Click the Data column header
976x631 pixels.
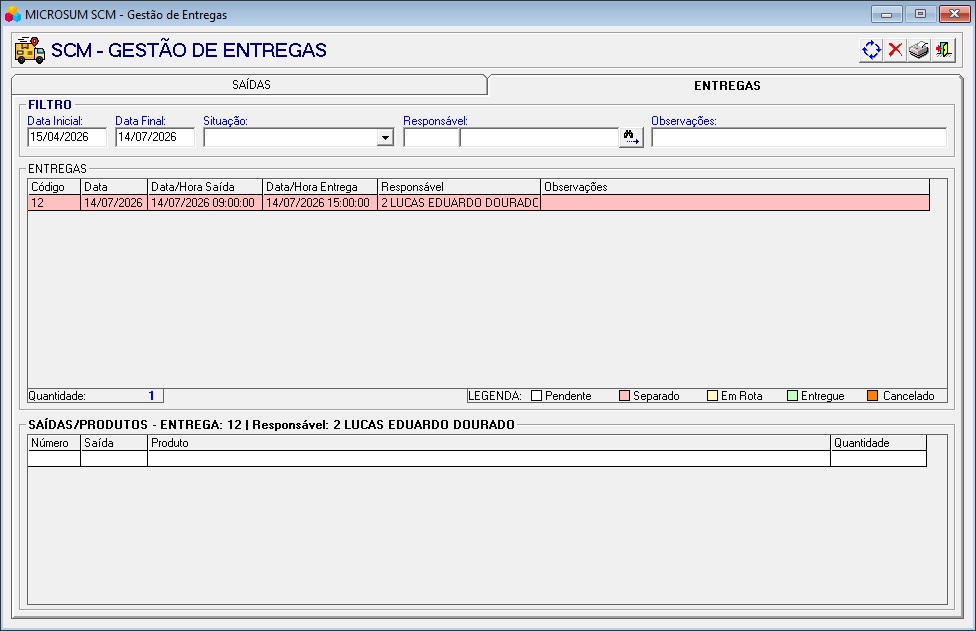coord(114,187)
